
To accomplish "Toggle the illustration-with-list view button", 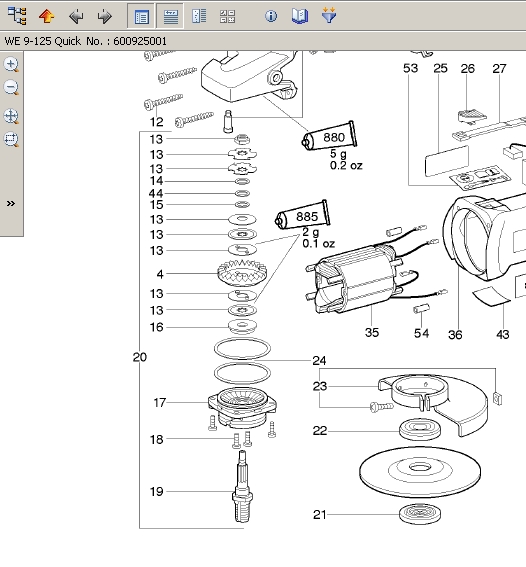I will click(x=141, y=16).
